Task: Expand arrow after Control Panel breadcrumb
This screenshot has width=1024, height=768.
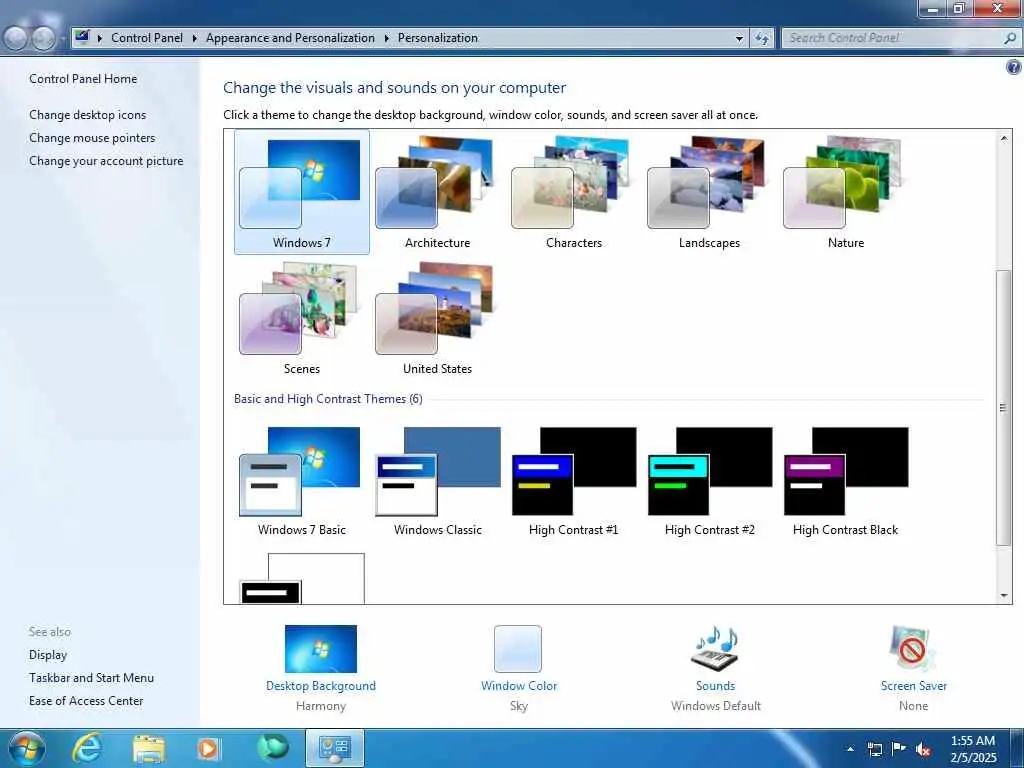Action: (x=194, y=39)
